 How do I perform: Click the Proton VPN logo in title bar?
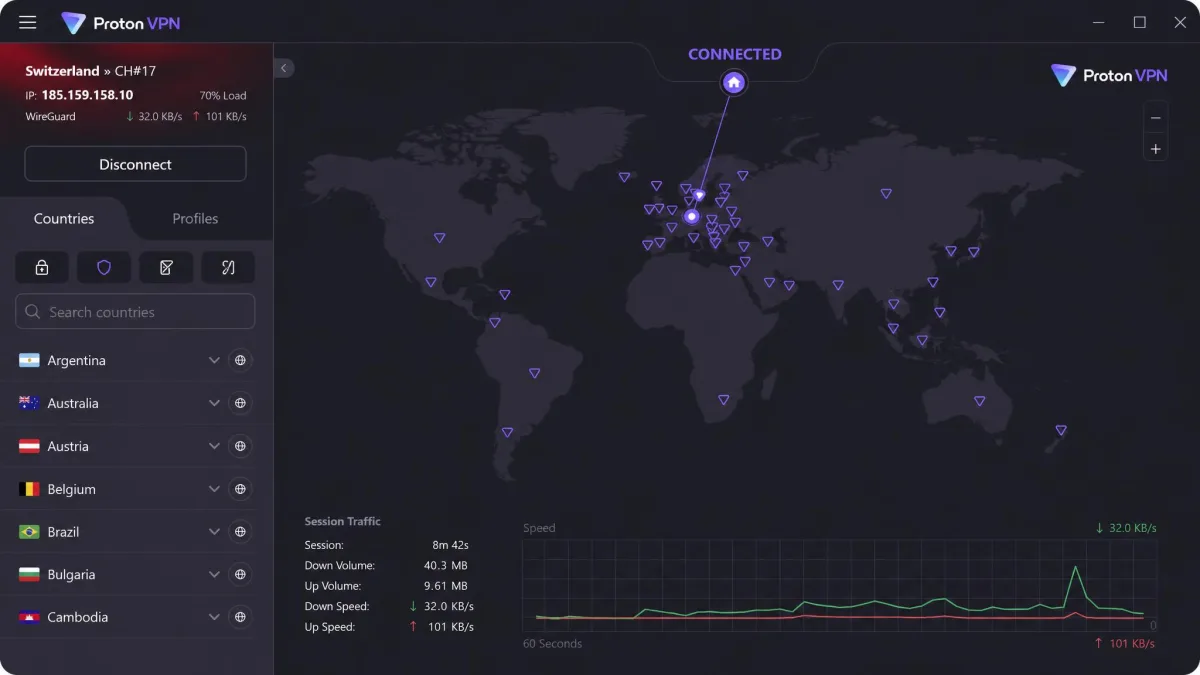pyautogui.click(x=121, y=23)
